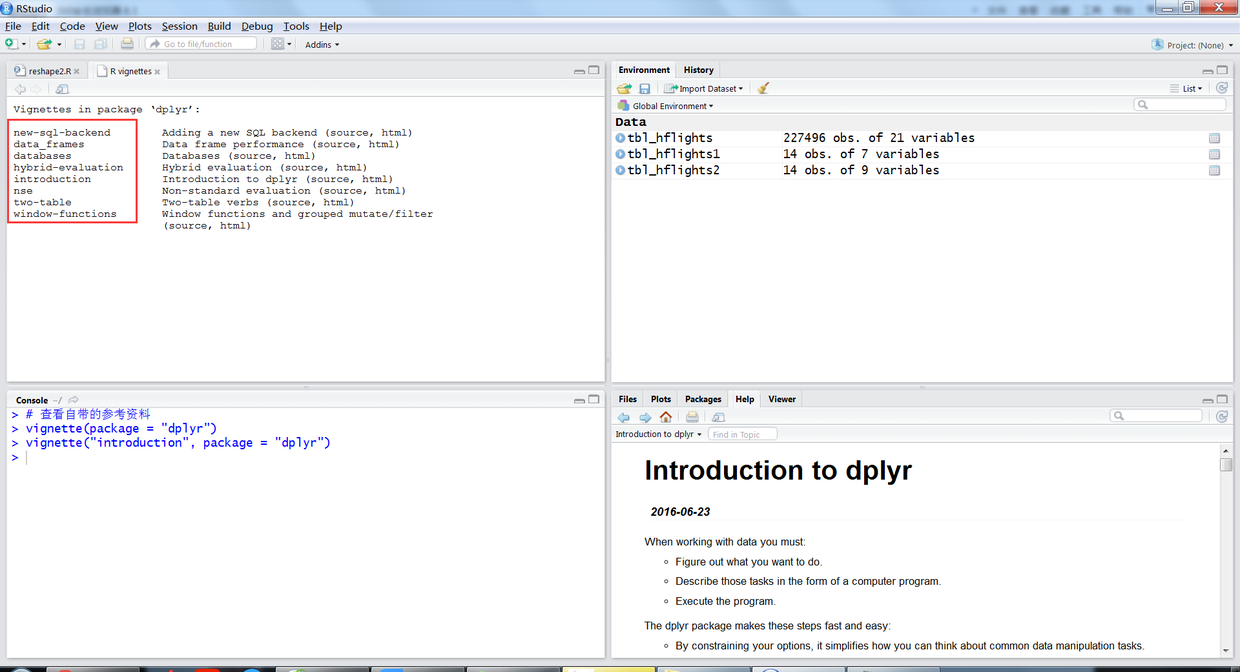1240x672 pixels.
Task: Click the Save workspace disk icon
Action: pos(645,89)
